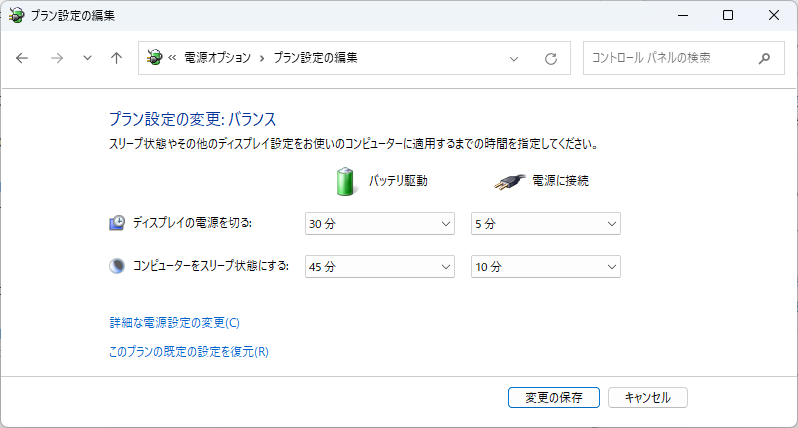Click the display power-off clock icon
Screen dimensions: 798x428
click(x=117, y=223)
